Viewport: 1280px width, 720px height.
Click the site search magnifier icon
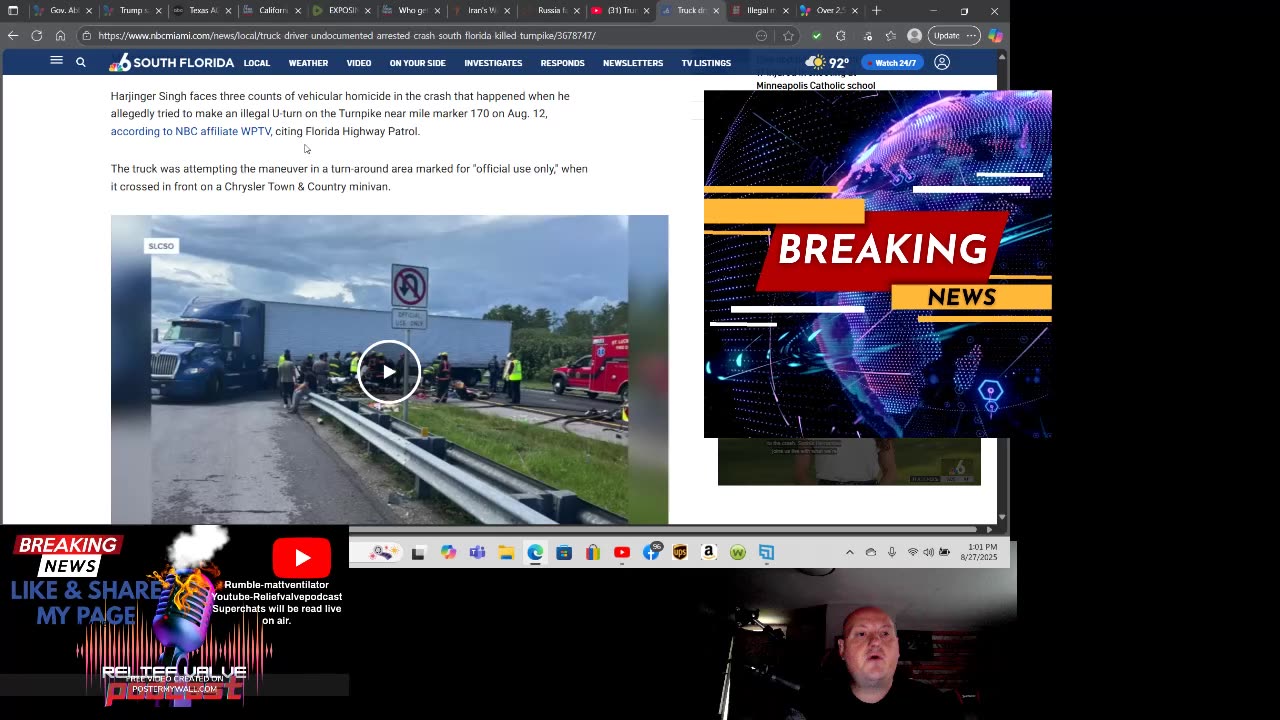[81, 62]
